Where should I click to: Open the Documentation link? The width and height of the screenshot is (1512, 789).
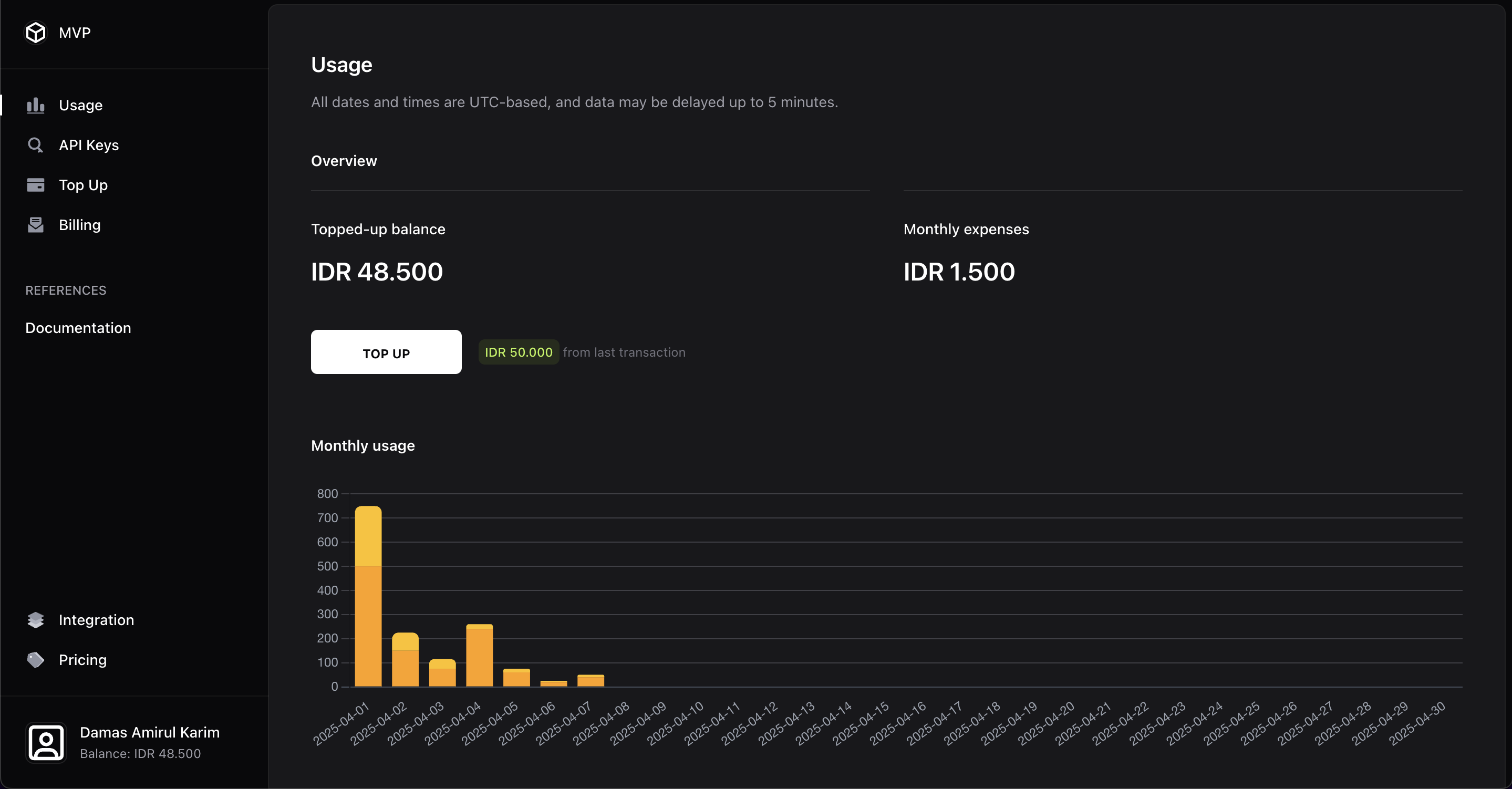[x=78, y=328]
